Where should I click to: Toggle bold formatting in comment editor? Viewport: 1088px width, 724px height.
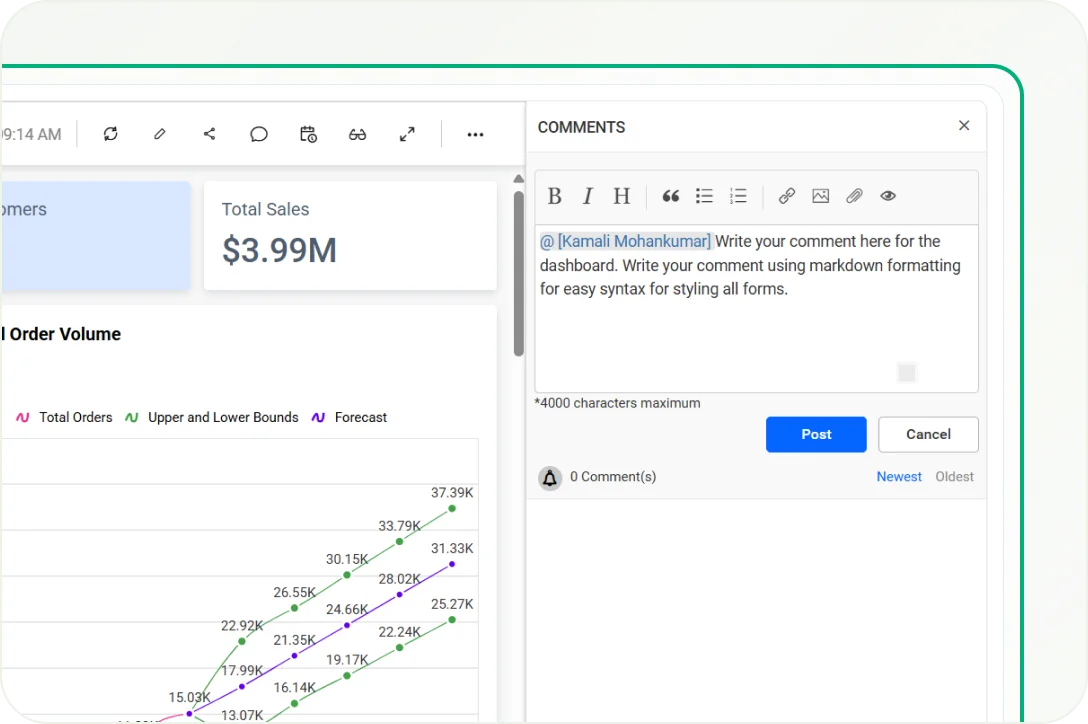pyautogui.click(x=555, y=196)
